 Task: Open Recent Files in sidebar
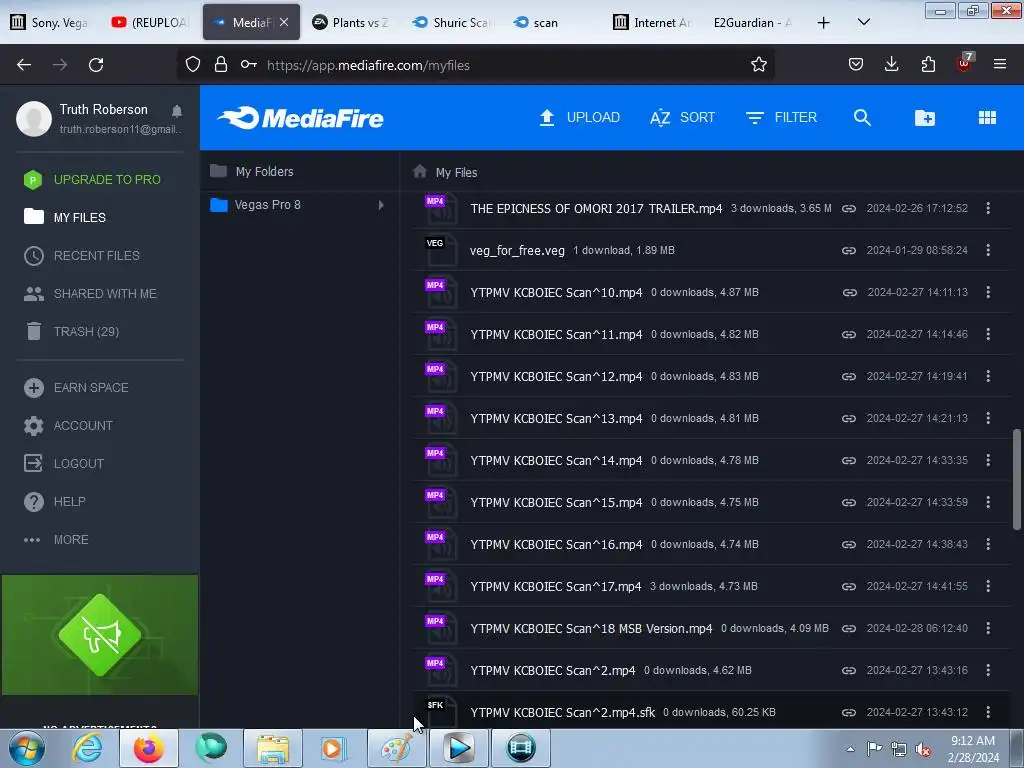pos(82,255)
